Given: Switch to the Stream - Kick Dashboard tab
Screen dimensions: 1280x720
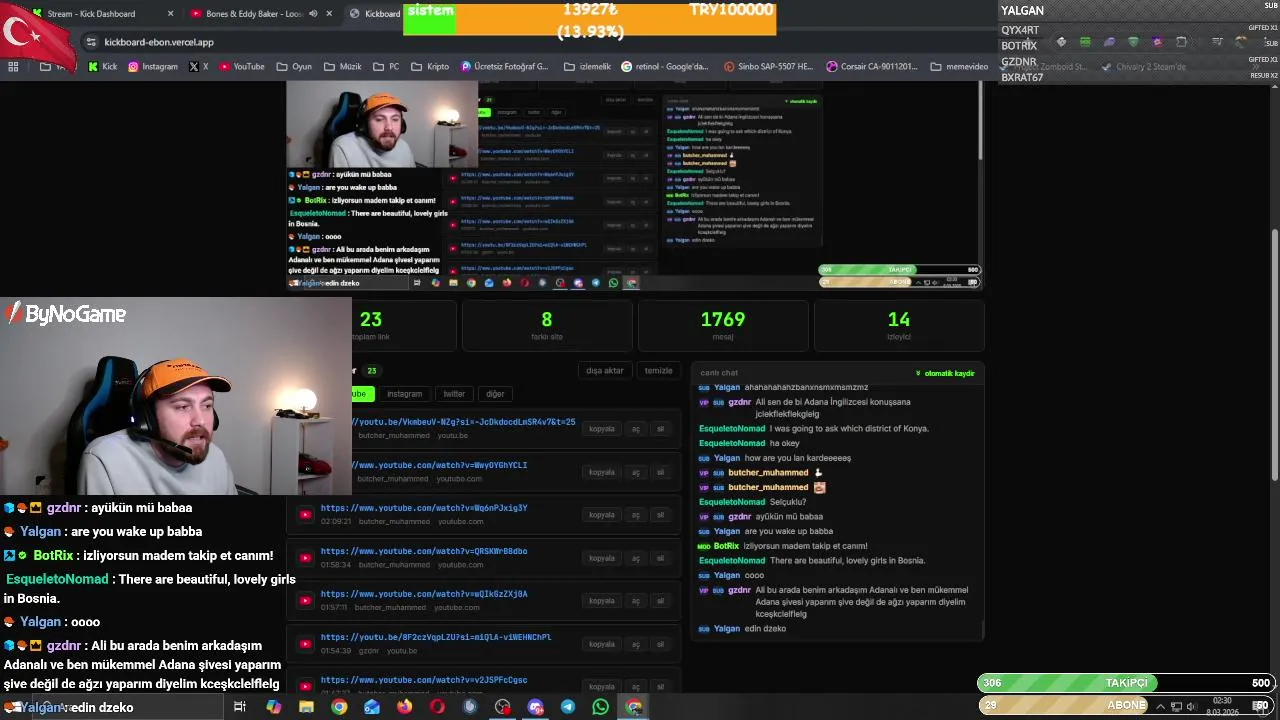Looking at the screenshot, I should pos(100,14).
